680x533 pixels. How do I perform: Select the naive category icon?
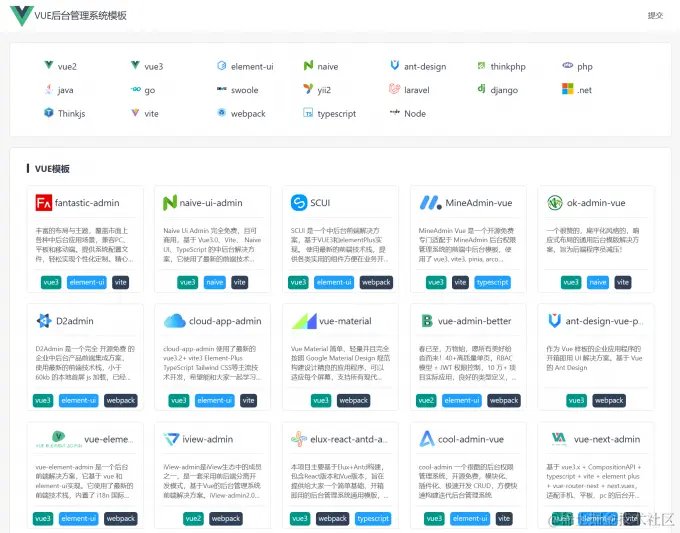308,65
